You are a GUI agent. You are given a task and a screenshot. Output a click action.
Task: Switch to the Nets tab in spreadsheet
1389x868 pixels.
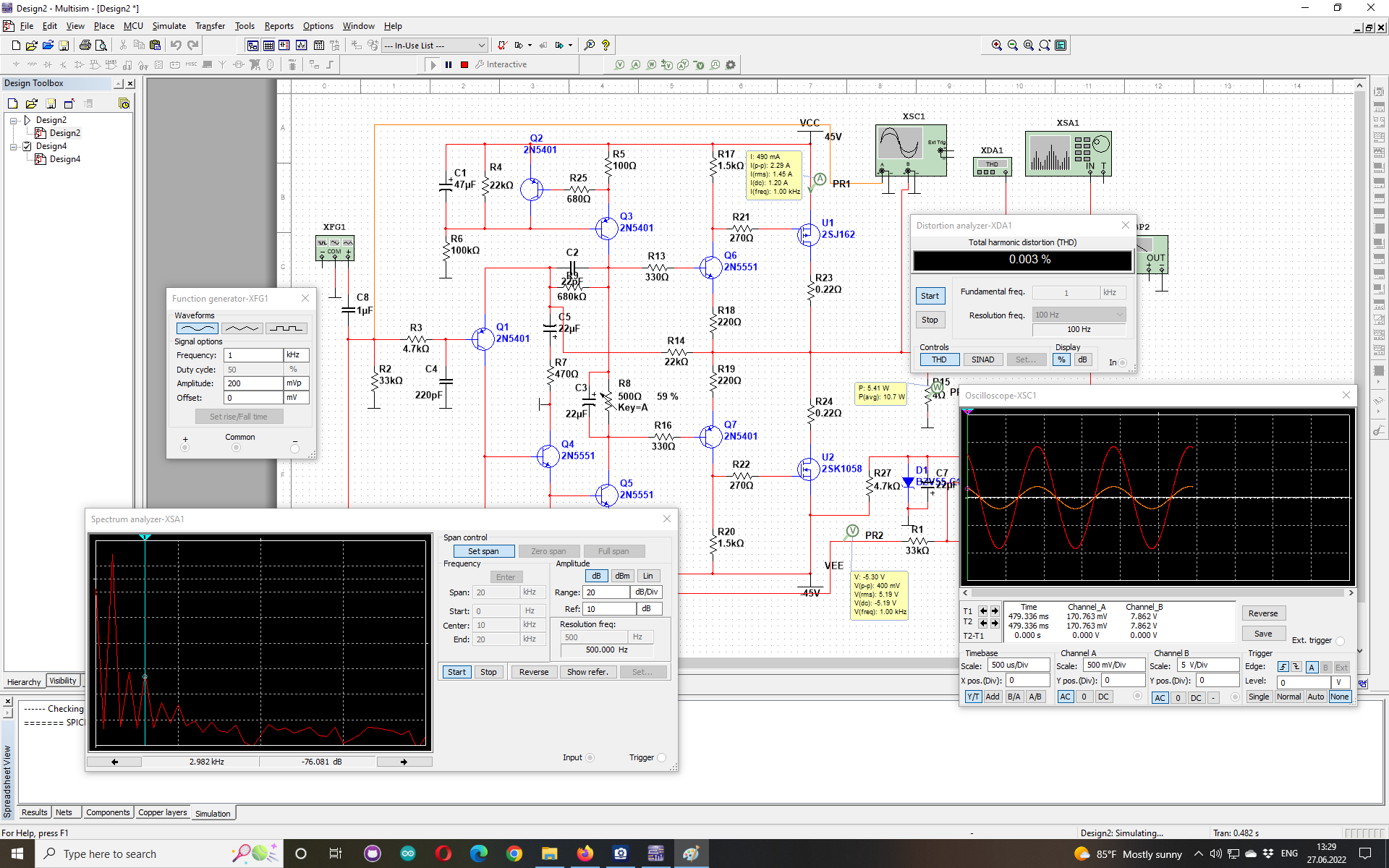click(x=64, y=812)
